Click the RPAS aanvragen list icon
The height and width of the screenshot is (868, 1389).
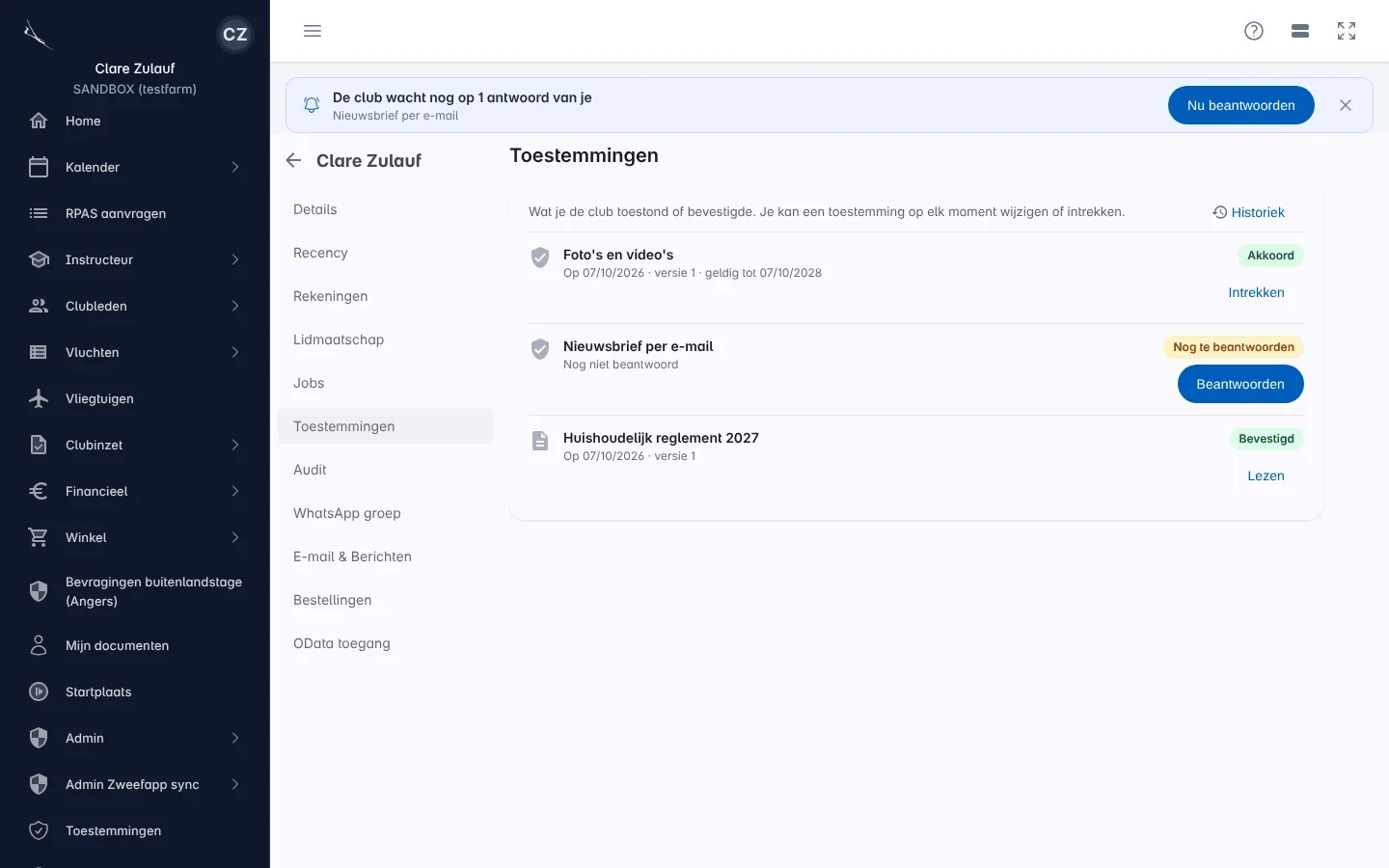pyautogui.click(x=39, y=213)
